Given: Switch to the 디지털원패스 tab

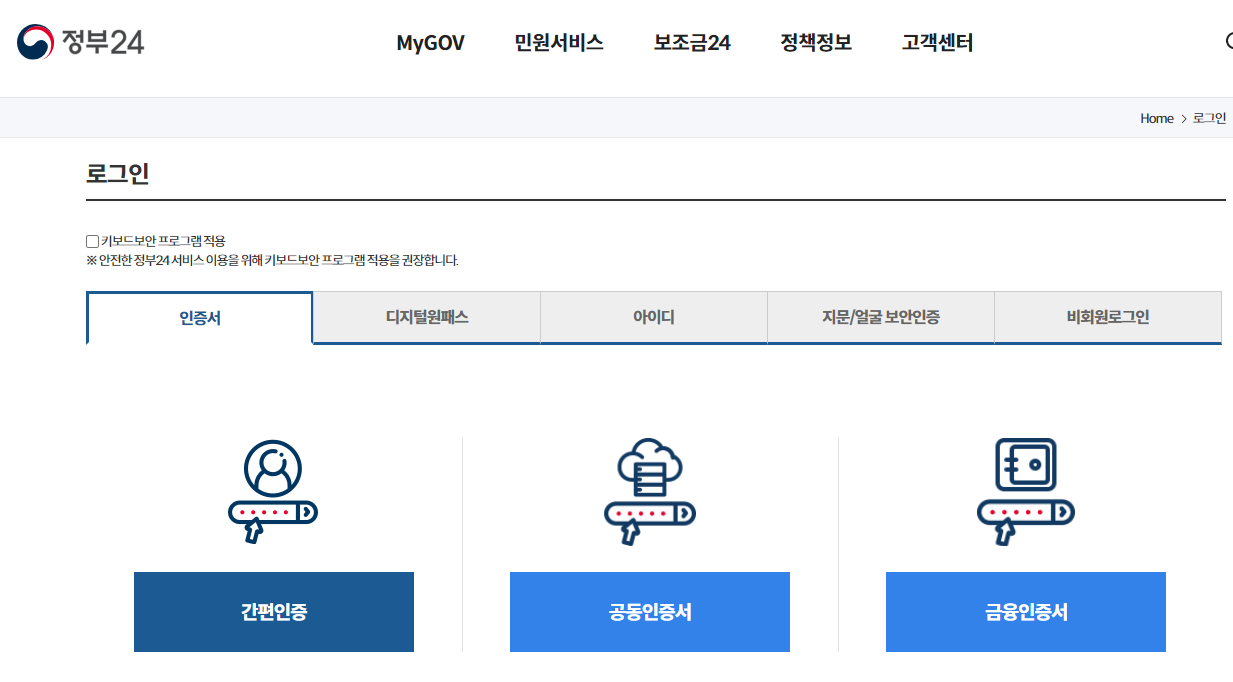Looking at the screenshot, I should 426,316.
